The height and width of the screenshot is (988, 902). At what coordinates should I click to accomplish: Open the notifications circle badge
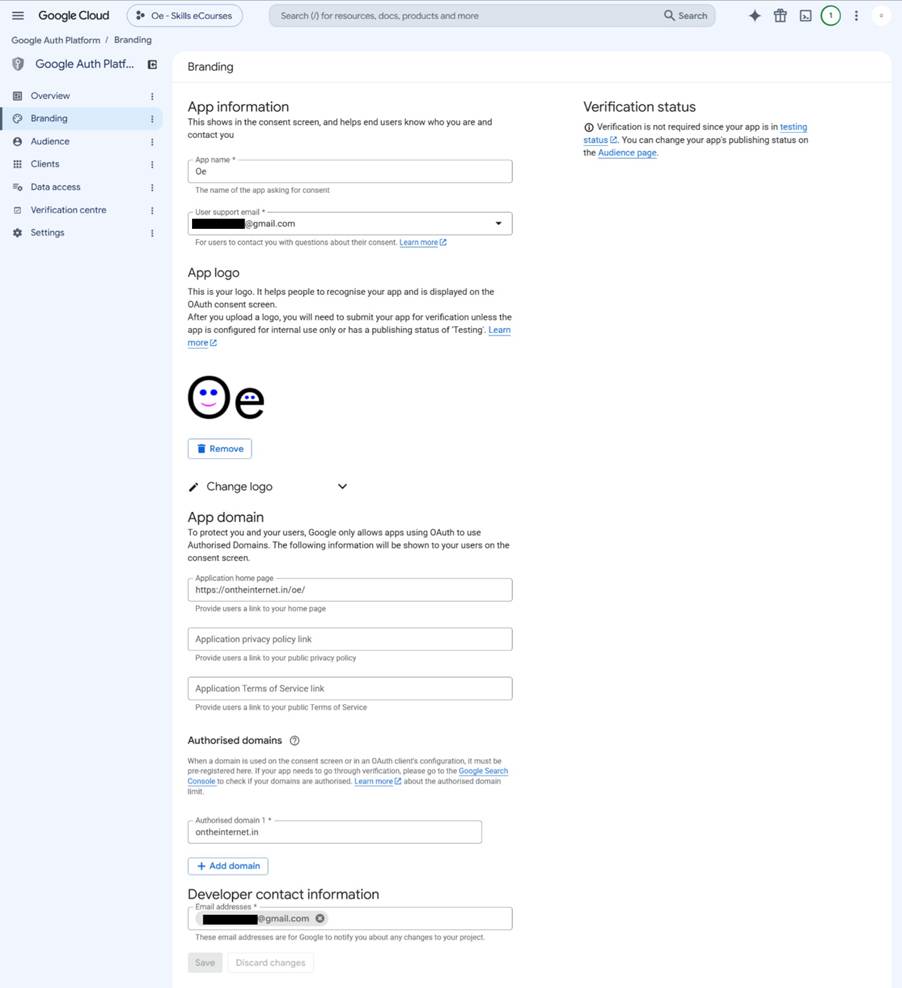coord(830,16)
